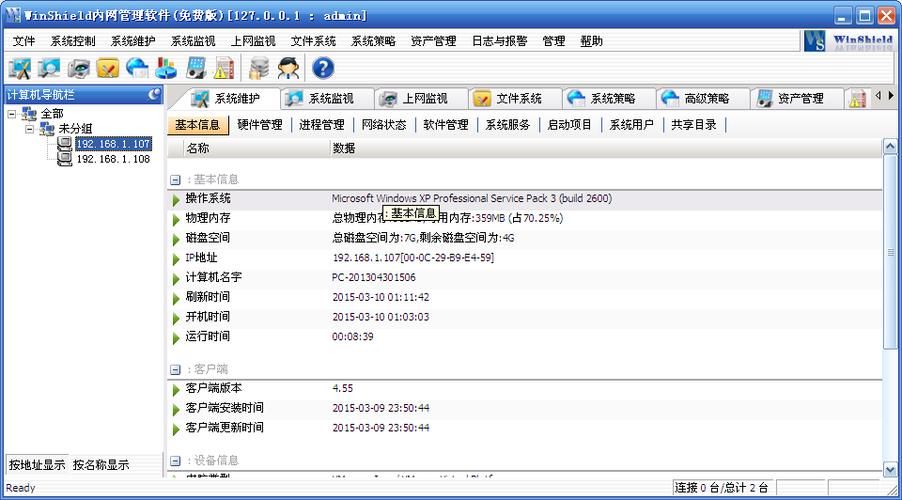Open the 帮助 menu

[x=591, y=41]
